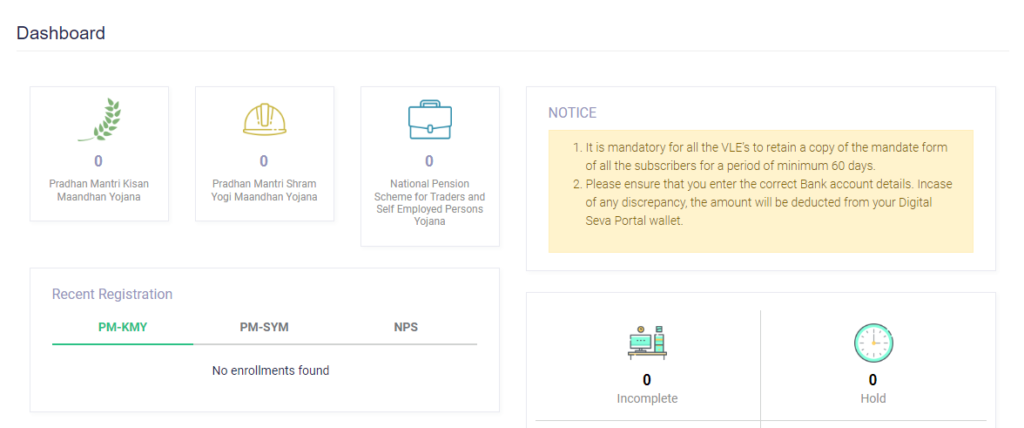Click the wheat sprig icon for Kisan Maandhan
1024x428 pixels.
pos(99,120)
